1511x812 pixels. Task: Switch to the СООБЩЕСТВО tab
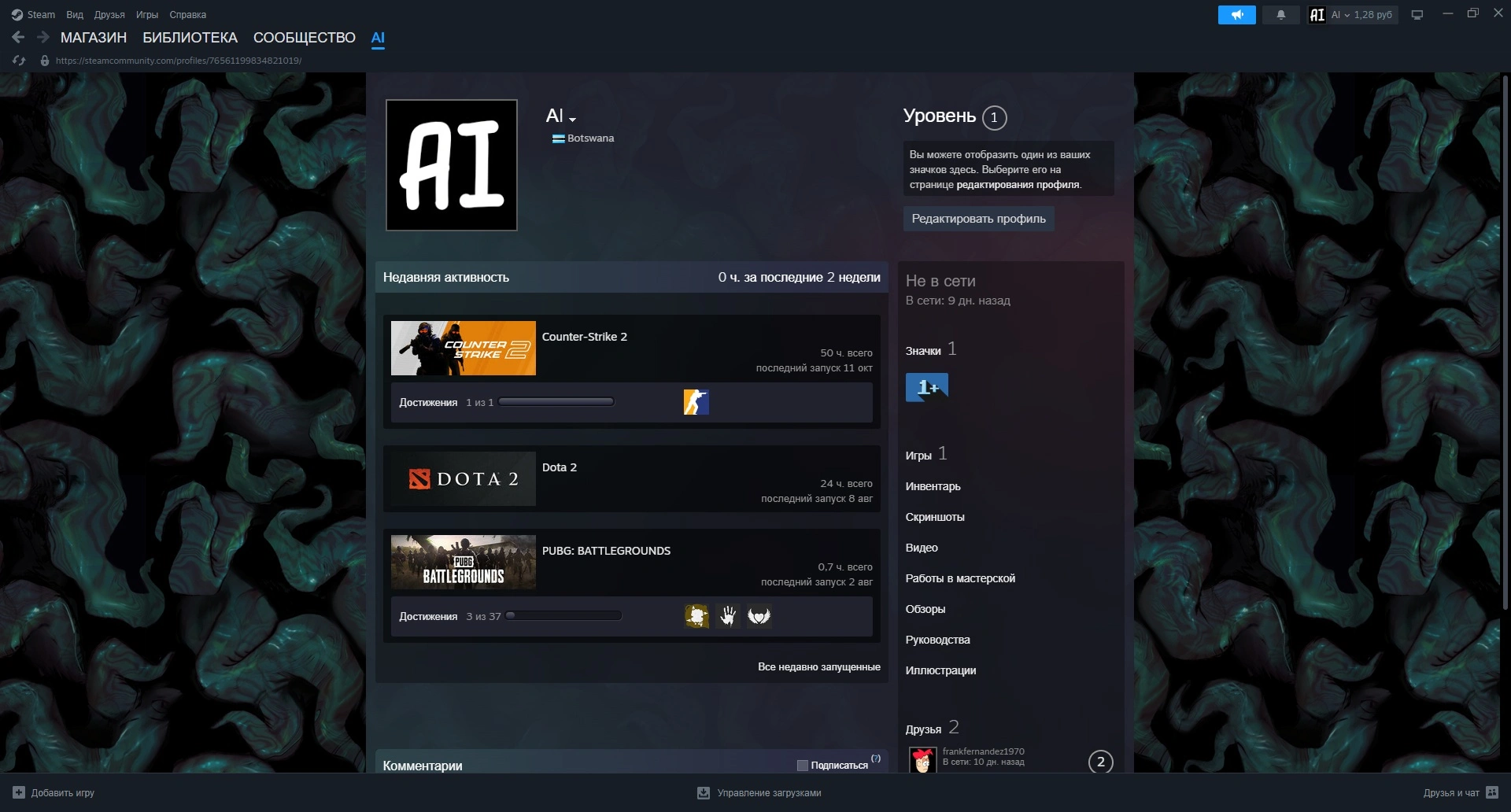click(305, 38)
